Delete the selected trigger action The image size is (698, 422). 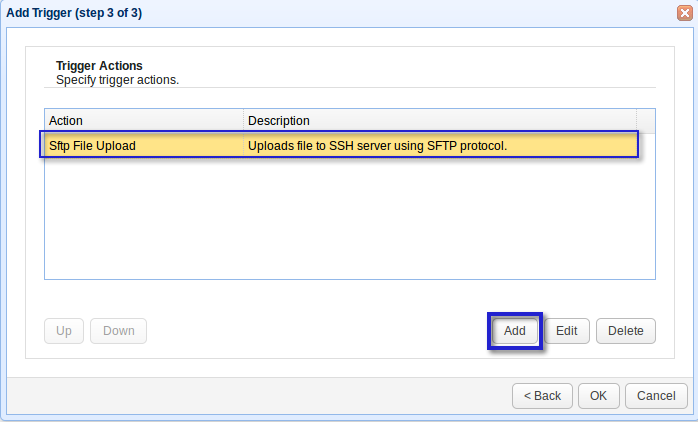pyautogui.click(x=626, y=331)
